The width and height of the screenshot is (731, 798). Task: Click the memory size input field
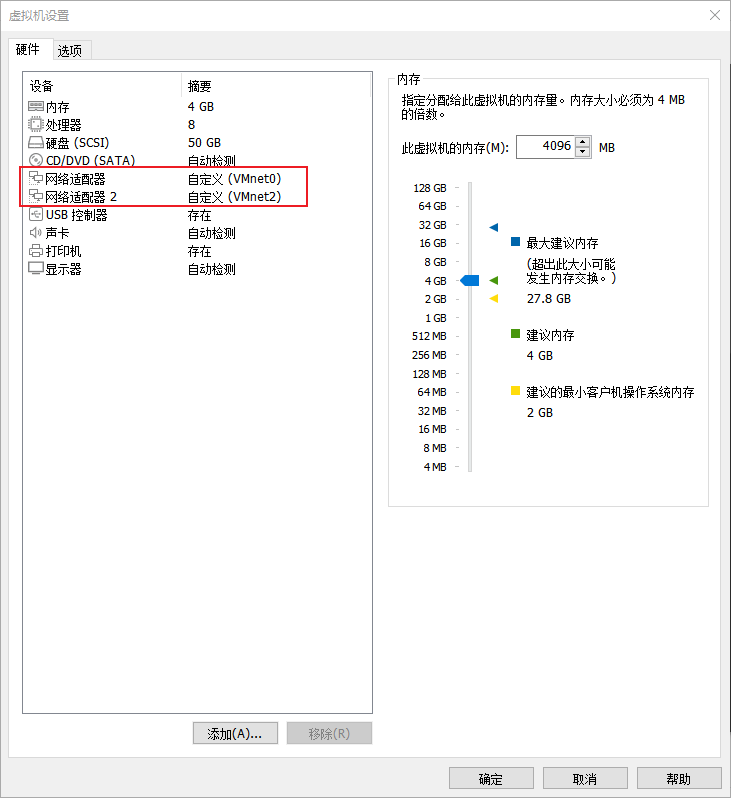pyautogui.click(x=545, y=147)
